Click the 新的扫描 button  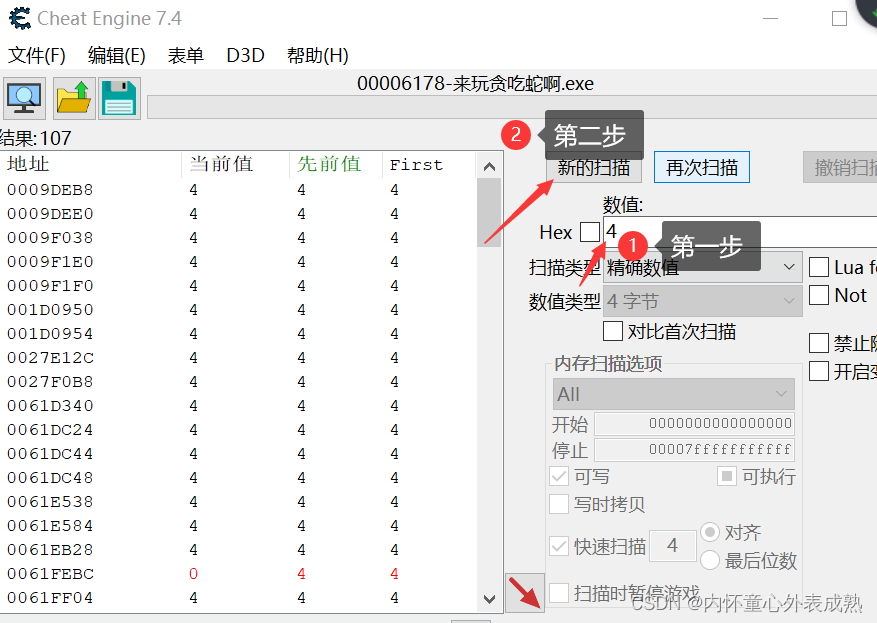[x=594, y=167]
